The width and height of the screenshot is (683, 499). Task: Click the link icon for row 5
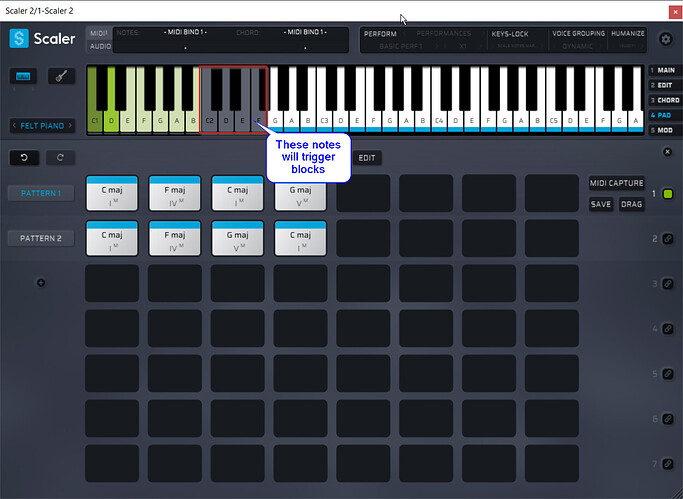click(668, 374)
